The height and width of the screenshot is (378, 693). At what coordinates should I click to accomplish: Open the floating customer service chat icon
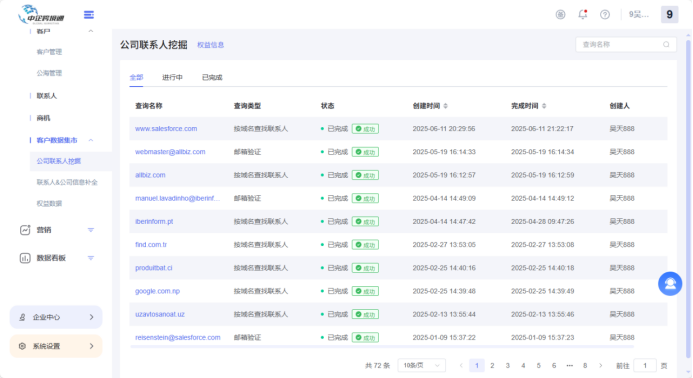pyautogui.click(x=670, y=283)
